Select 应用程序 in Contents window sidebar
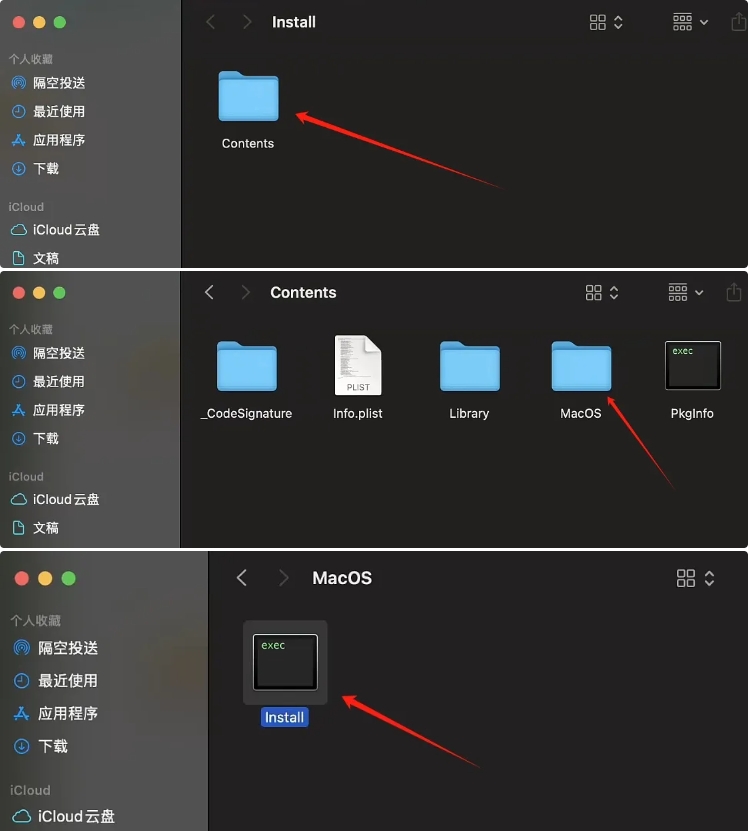Image resolution: width=748 pixels, height=831 pixels. pyautogui.click(x=48, y=410)
